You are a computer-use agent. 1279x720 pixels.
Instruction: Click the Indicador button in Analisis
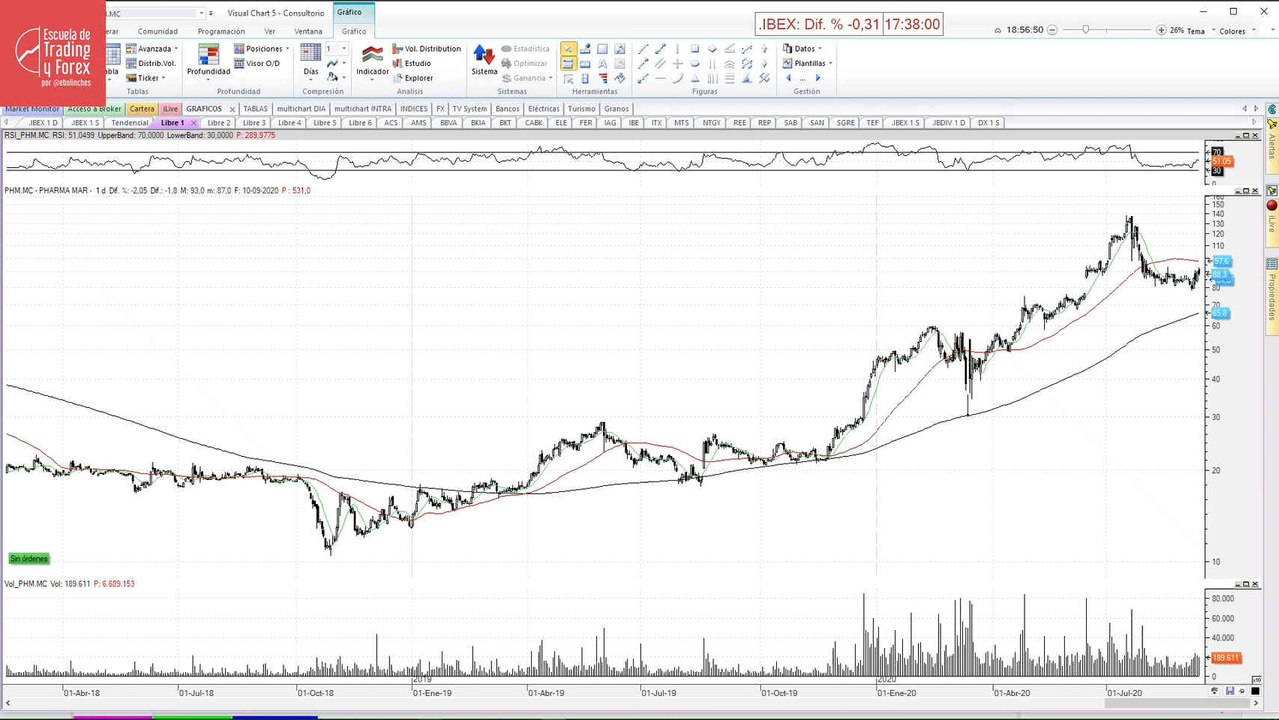(x=373, y=60)
